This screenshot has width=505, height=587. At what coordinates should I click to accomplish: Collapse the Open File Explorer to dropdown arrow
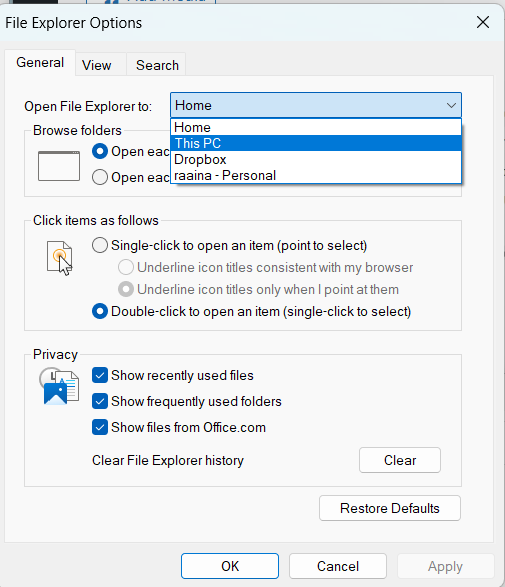(451, 106)
